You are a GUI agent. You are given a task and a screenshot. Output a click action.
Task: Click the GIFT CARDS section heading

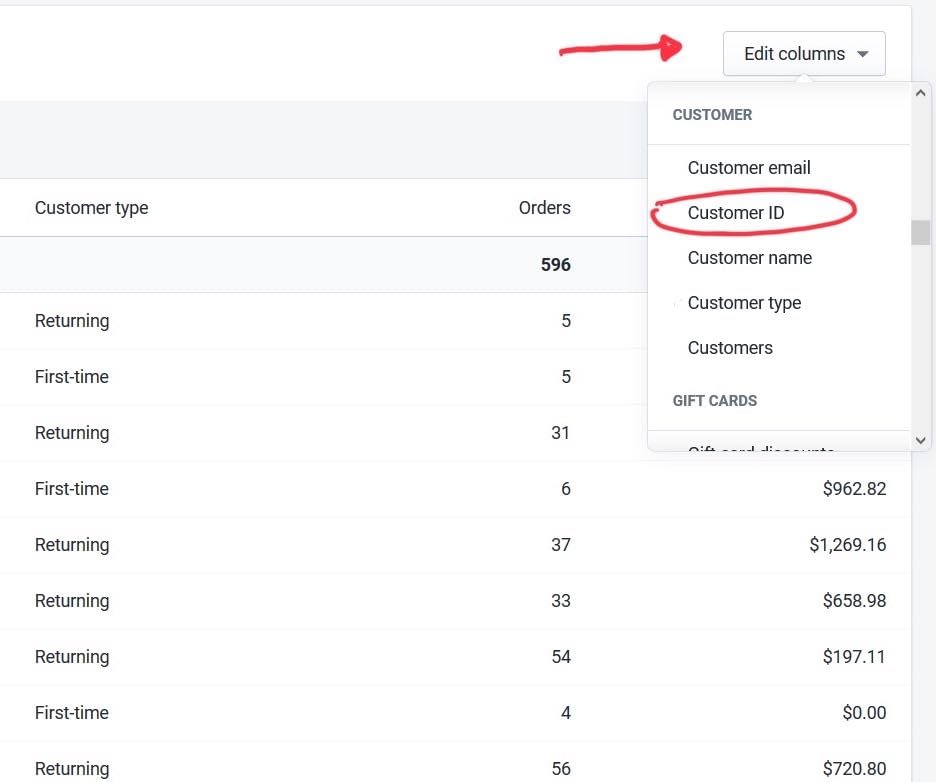715,400
